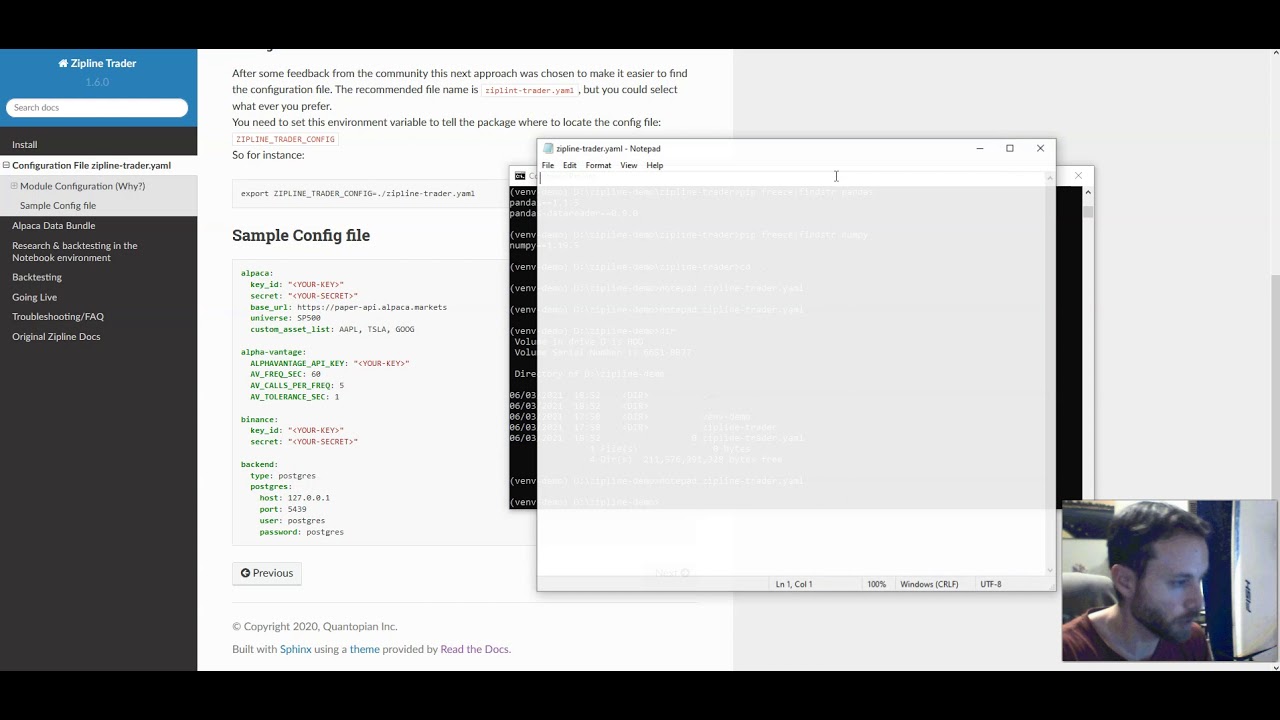Open the Troubleshooting/FAQ page
Viewport: 1280px width, 720px height.
click(x=58, y=317)
